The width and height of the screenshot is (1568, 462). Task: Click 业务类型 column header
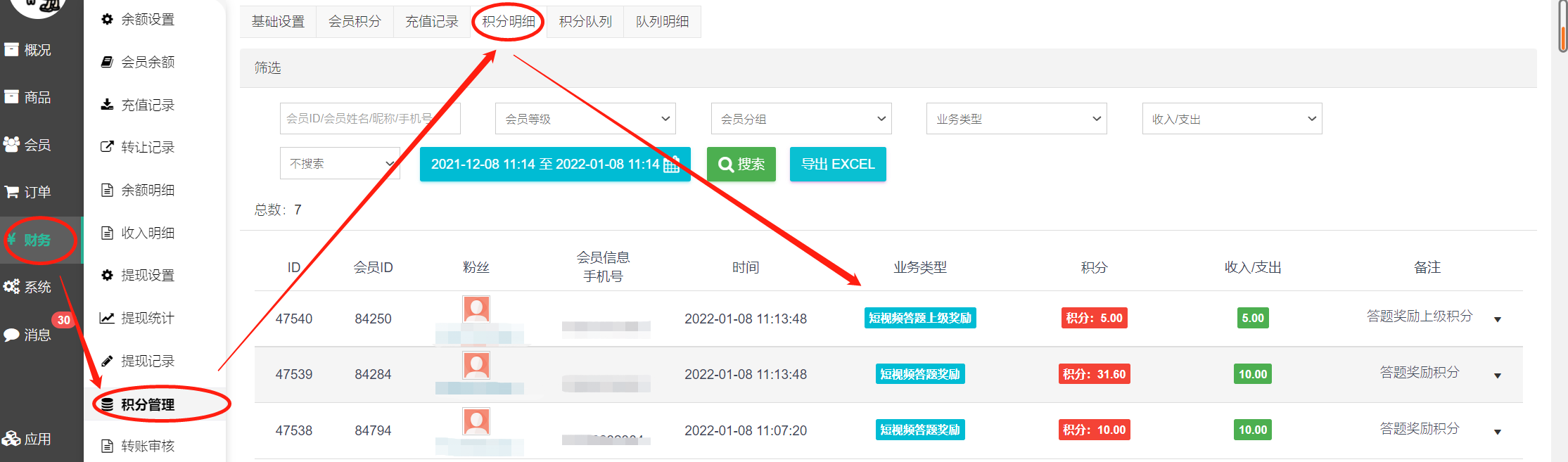pyautogui.click(x=920, y=267)
